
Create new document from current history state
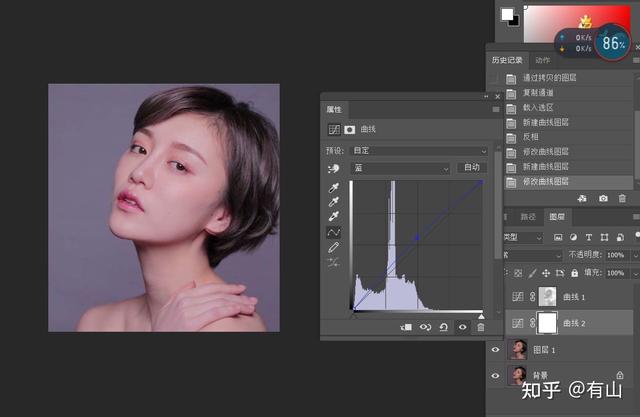582,198
